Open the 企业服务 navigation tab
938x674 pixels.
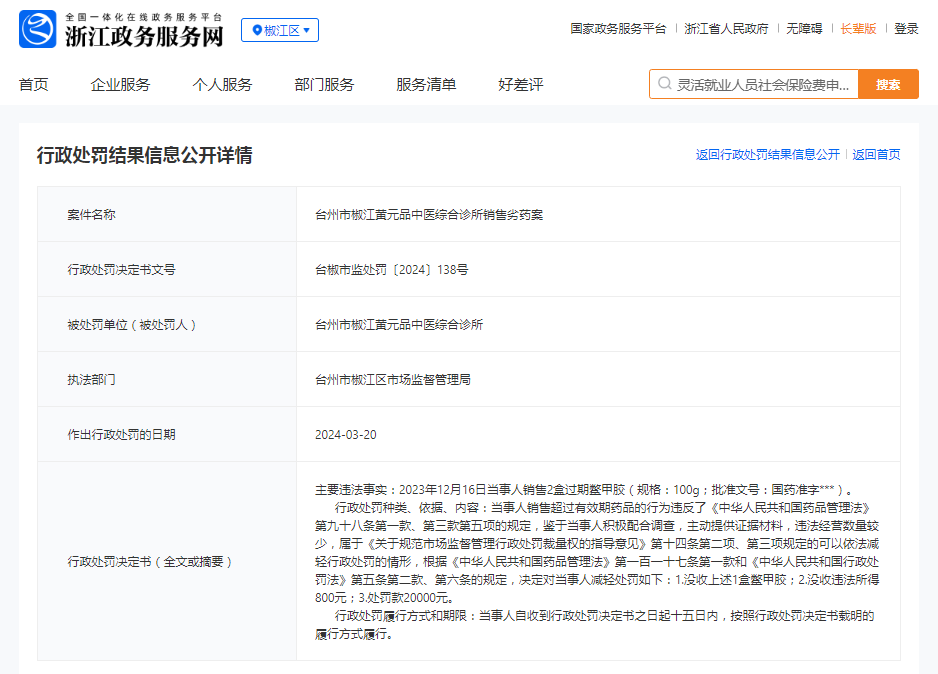point(120,84)
